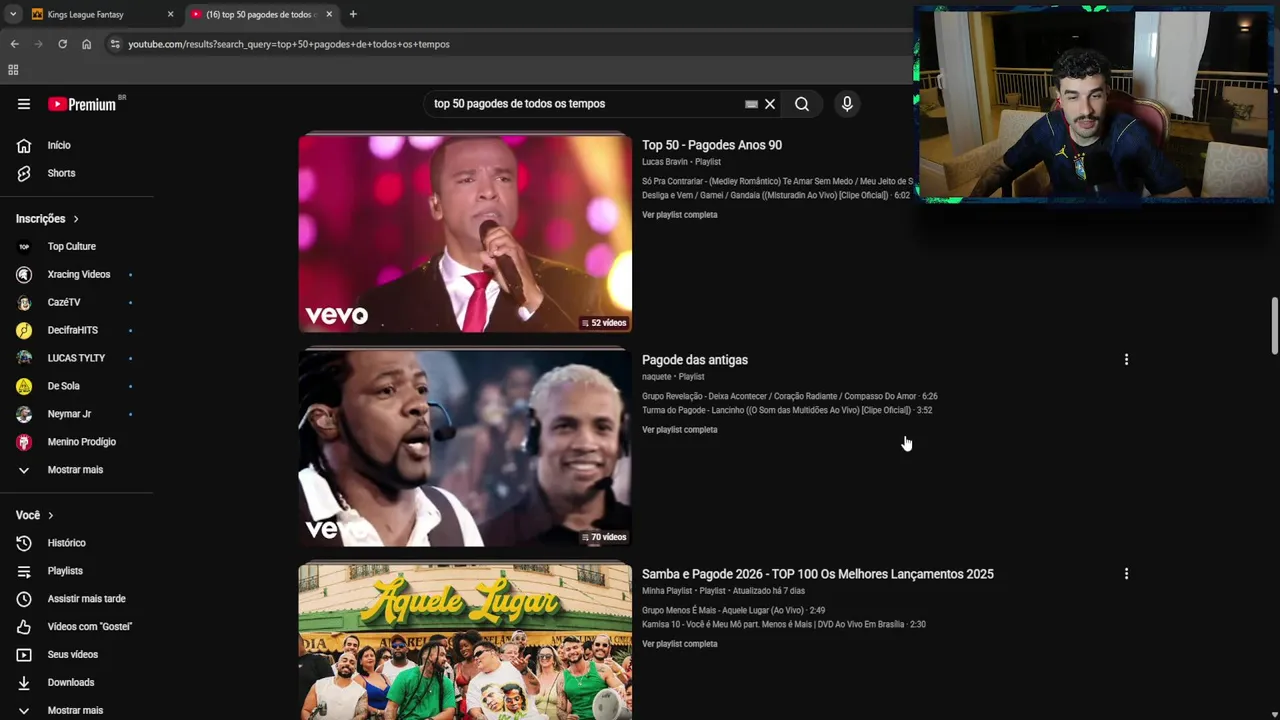The width and height of the screenshot is (1280, 720).
Task: View full playlist for Pagode das antigas
Action: (680, 430)
